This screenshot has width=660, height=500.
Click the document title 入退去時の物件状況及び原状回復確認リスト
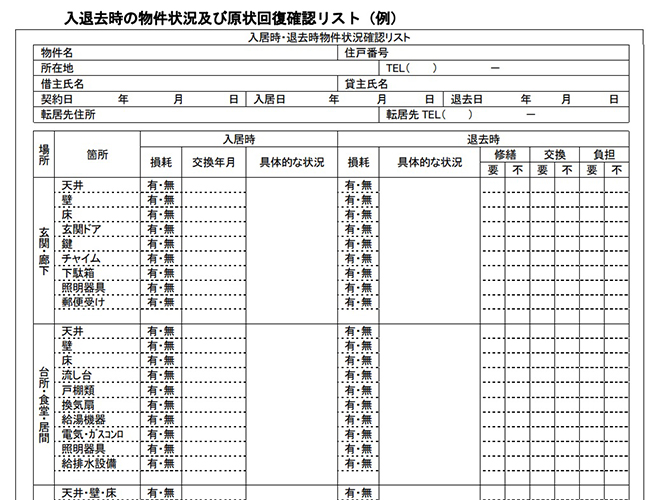tap(231, 19)
